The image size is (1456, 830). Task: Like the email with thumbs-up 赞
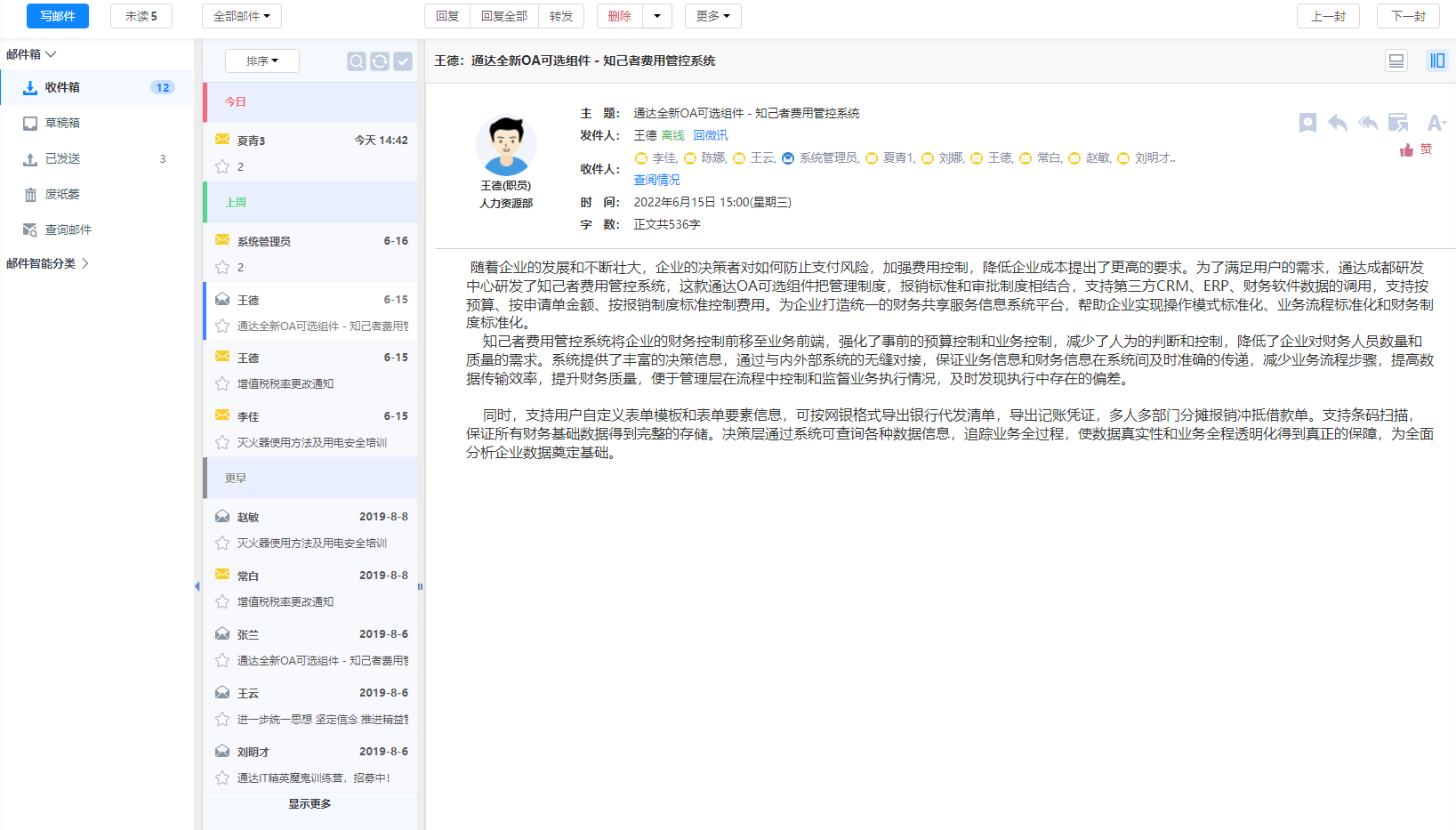click(1415, 149)
